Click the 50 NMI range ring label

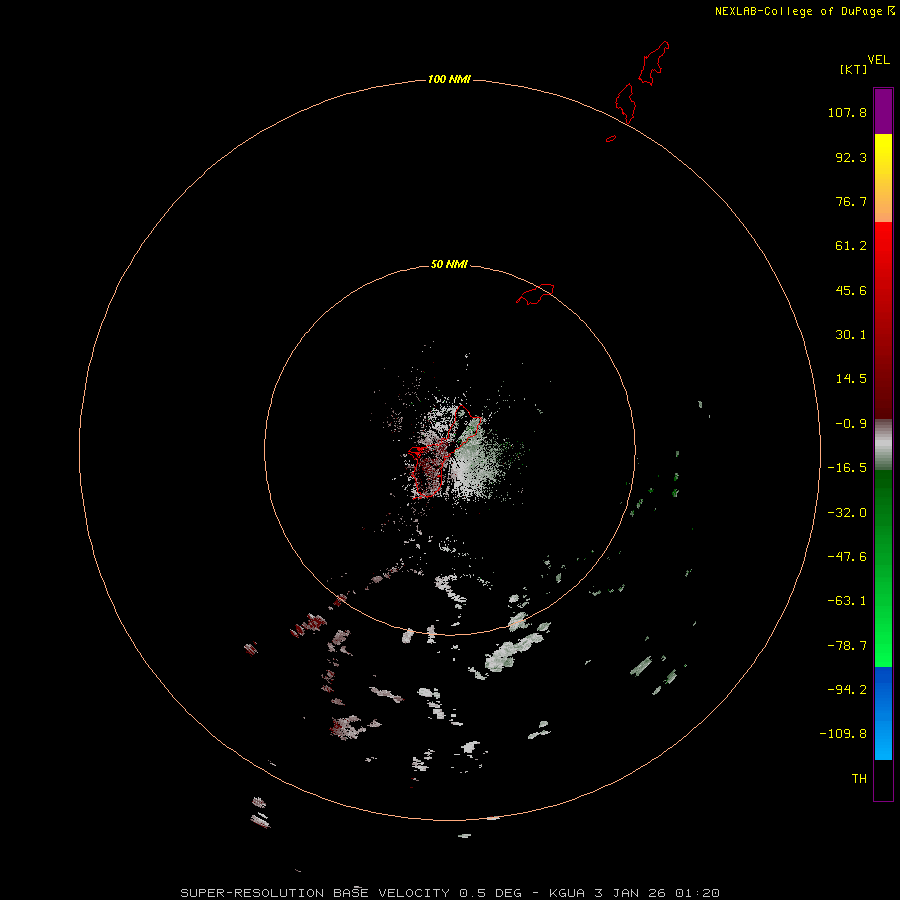[449, 264]
